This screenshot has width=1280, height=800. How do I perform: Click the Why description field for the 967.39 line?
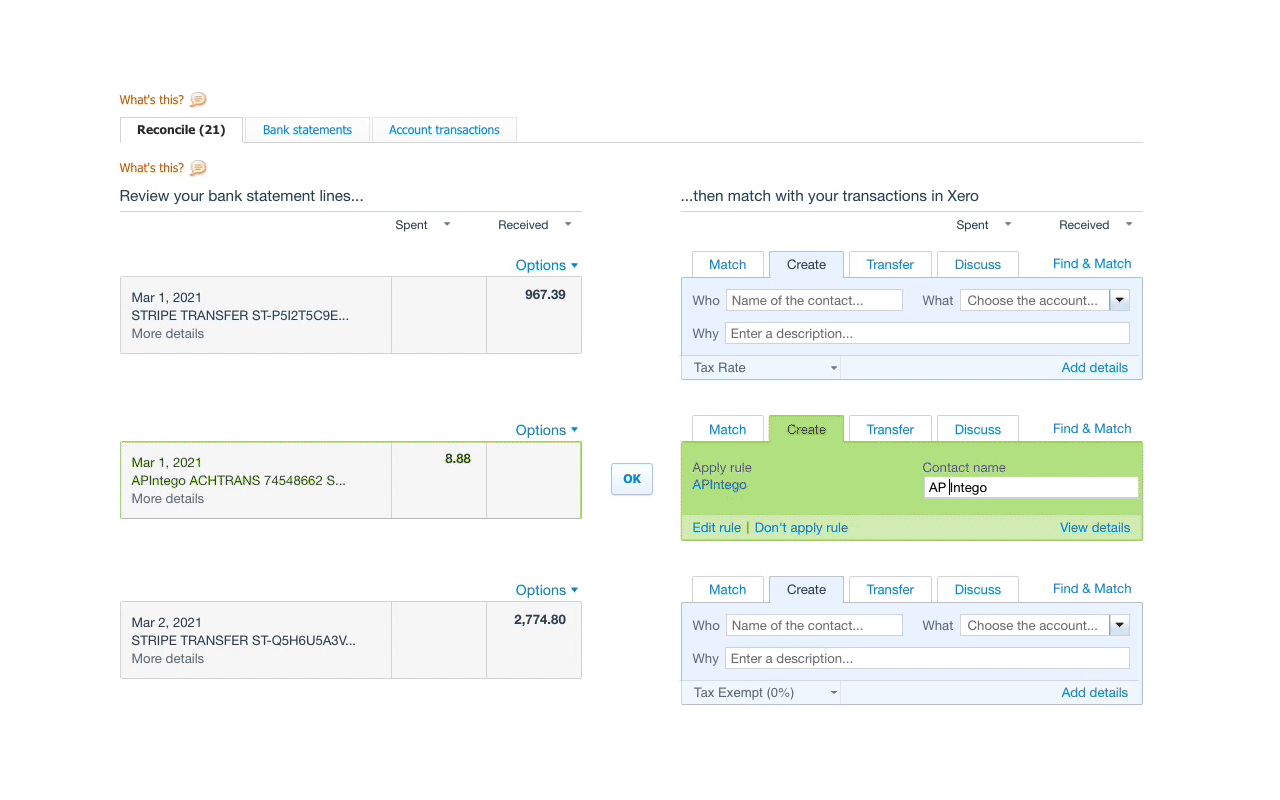[x=928, y=333]
